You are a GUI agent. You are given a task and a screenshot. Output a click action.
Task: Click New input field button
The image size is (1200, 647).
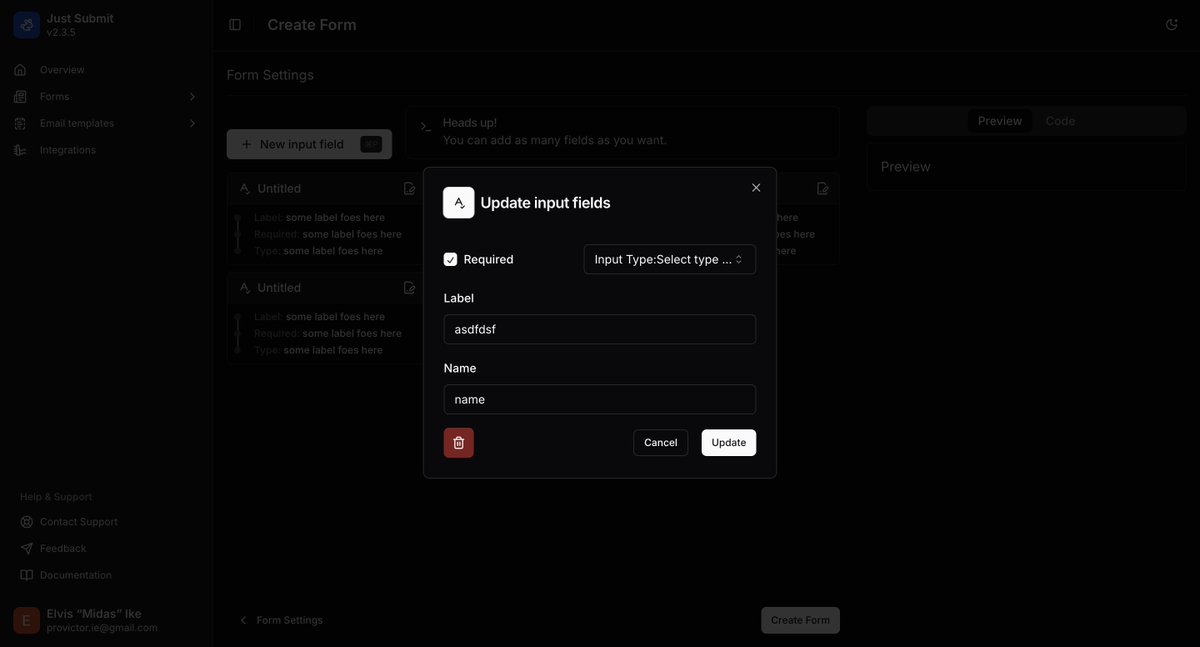(x=309, y=144)
